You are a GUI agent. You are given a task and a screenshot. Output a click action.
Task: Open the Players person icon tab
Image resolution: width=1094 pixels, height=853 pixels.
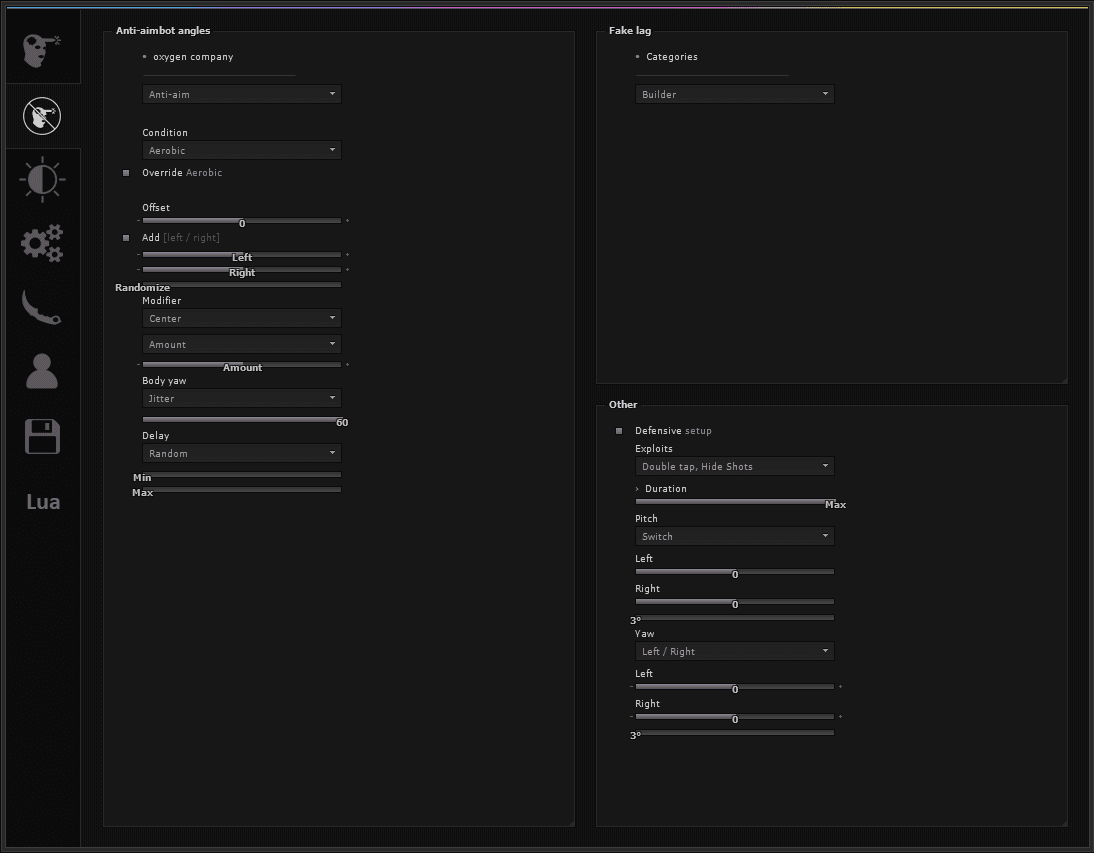[x=42, y=370]
